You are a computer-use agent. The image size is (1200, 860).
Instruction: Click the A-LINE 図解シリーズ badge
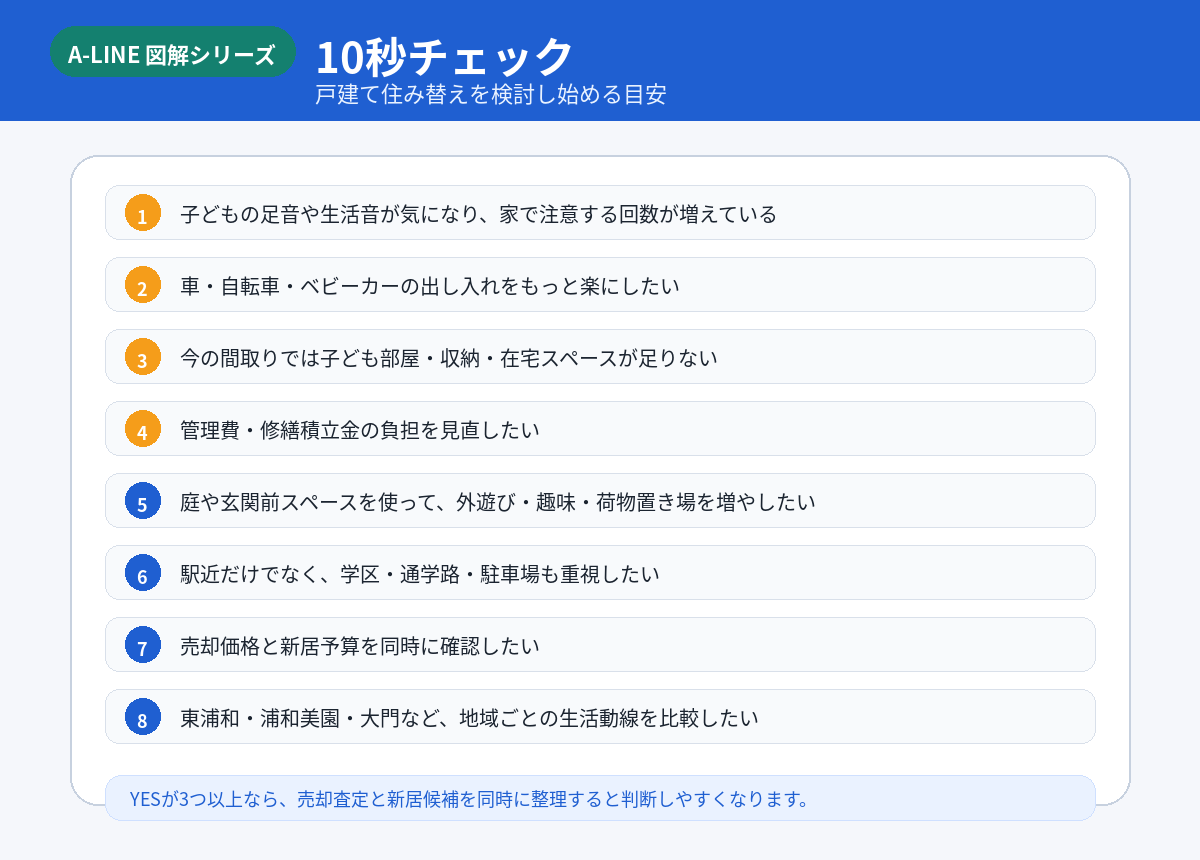(x=172, y=52)
